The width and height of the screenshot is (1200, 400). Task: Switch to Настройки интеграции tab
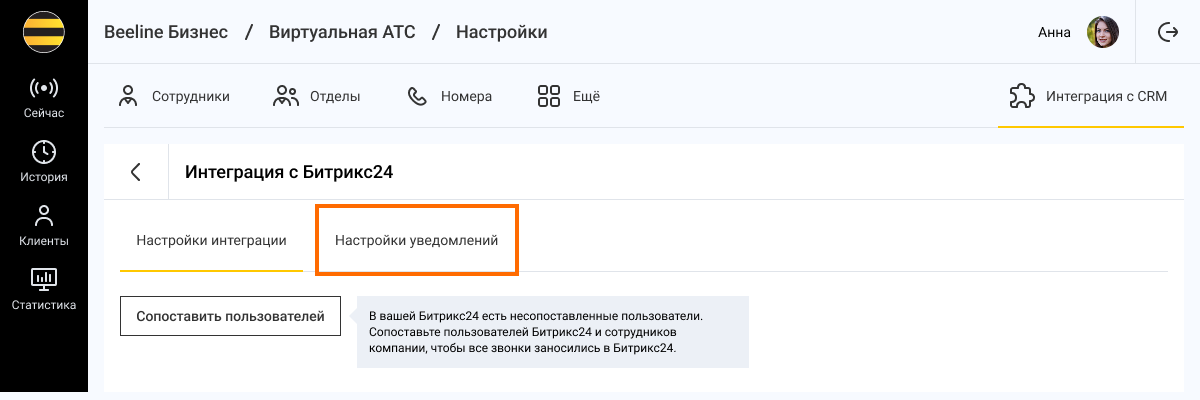click(211, 241)
